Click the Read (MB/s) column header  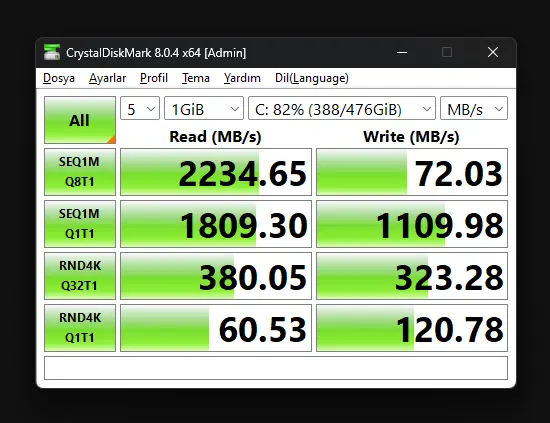[x=215, y=136]
